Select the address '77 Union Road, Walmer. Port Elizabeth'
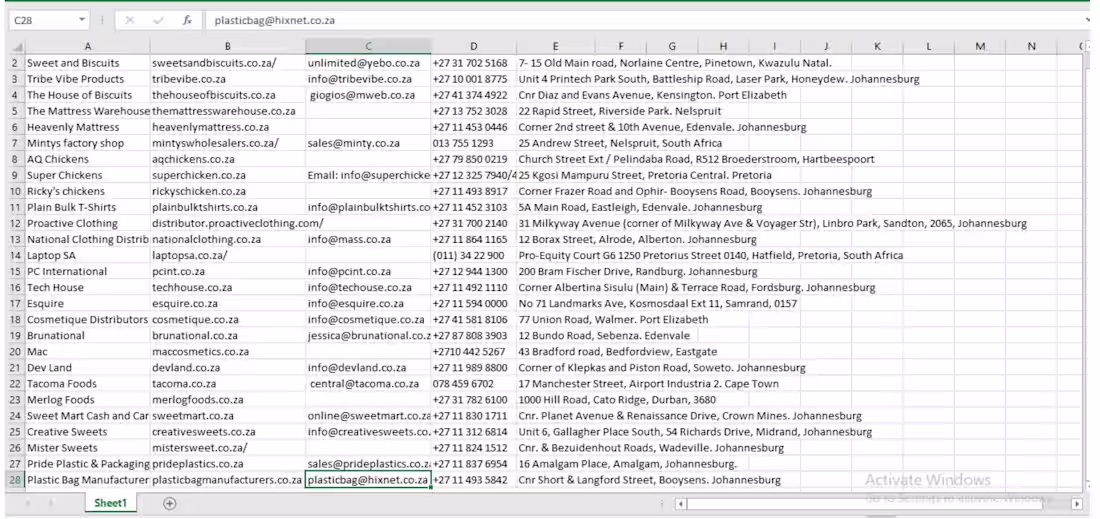 [x=613, y=319]
